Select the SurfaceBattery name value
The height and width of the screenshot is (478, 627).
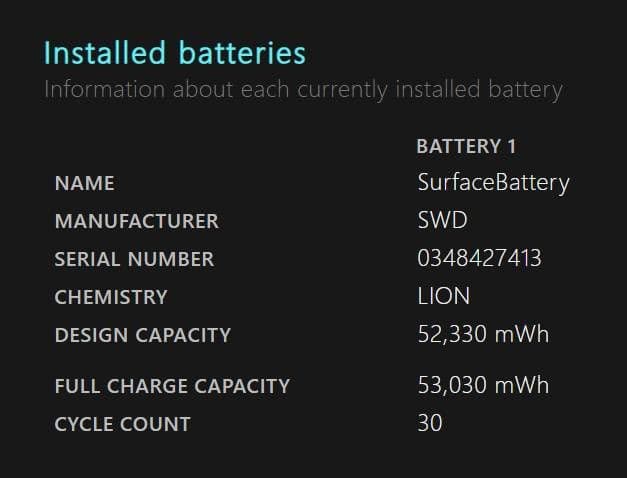click(493, 182)
